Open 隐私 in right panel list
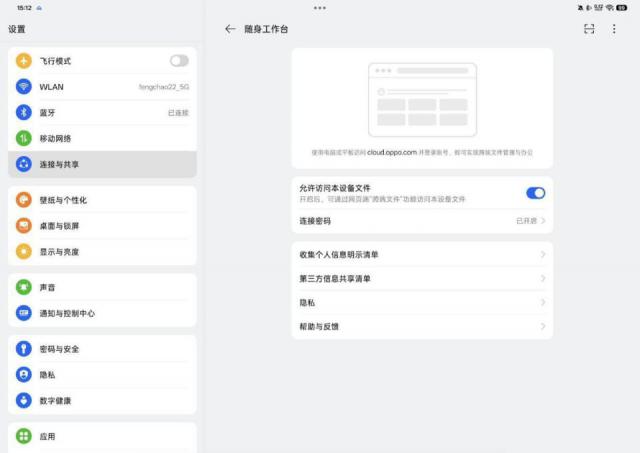Screen dimensions: 640x453 (x=421, y=302)
